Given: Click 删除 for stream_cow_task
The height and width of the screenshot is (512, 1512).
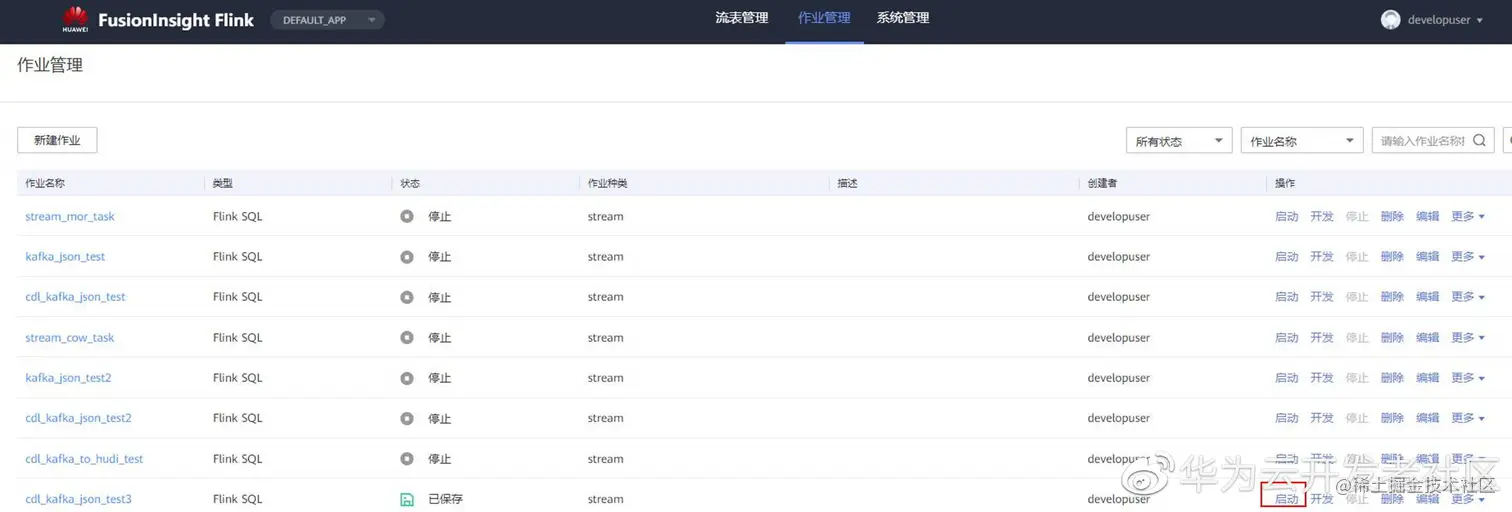Looking at the screenshot, I should point(1392,338).
